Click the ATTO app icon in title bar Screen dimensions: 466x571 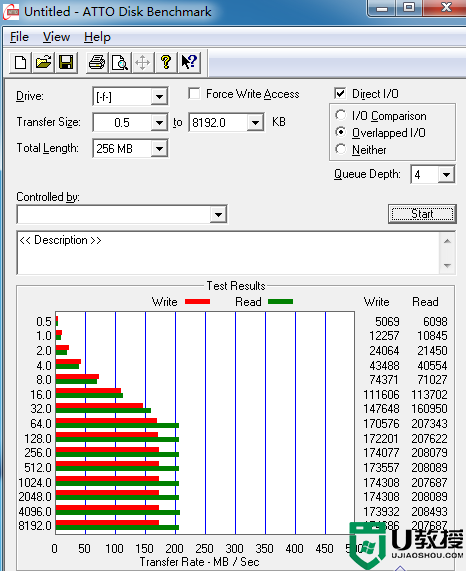pos(11,12)
